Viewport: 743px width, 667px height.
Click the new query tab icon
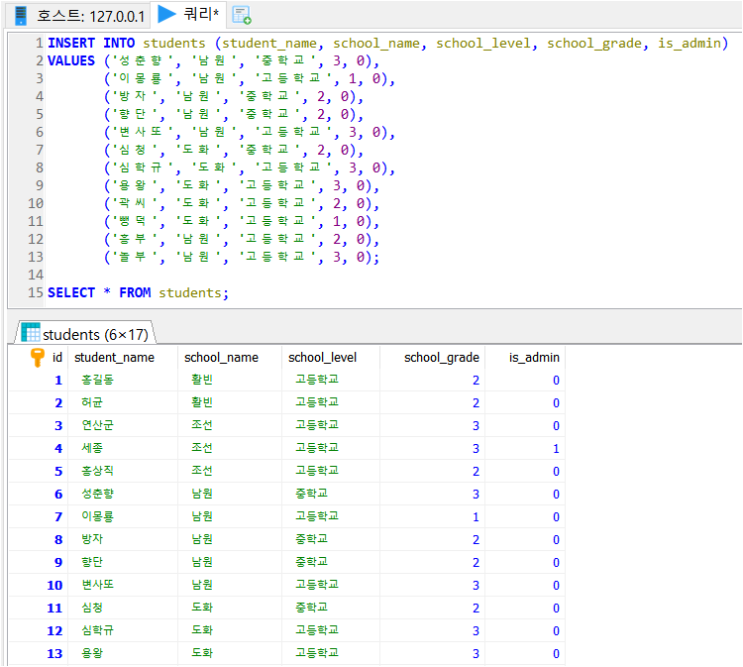pos(242,15)
